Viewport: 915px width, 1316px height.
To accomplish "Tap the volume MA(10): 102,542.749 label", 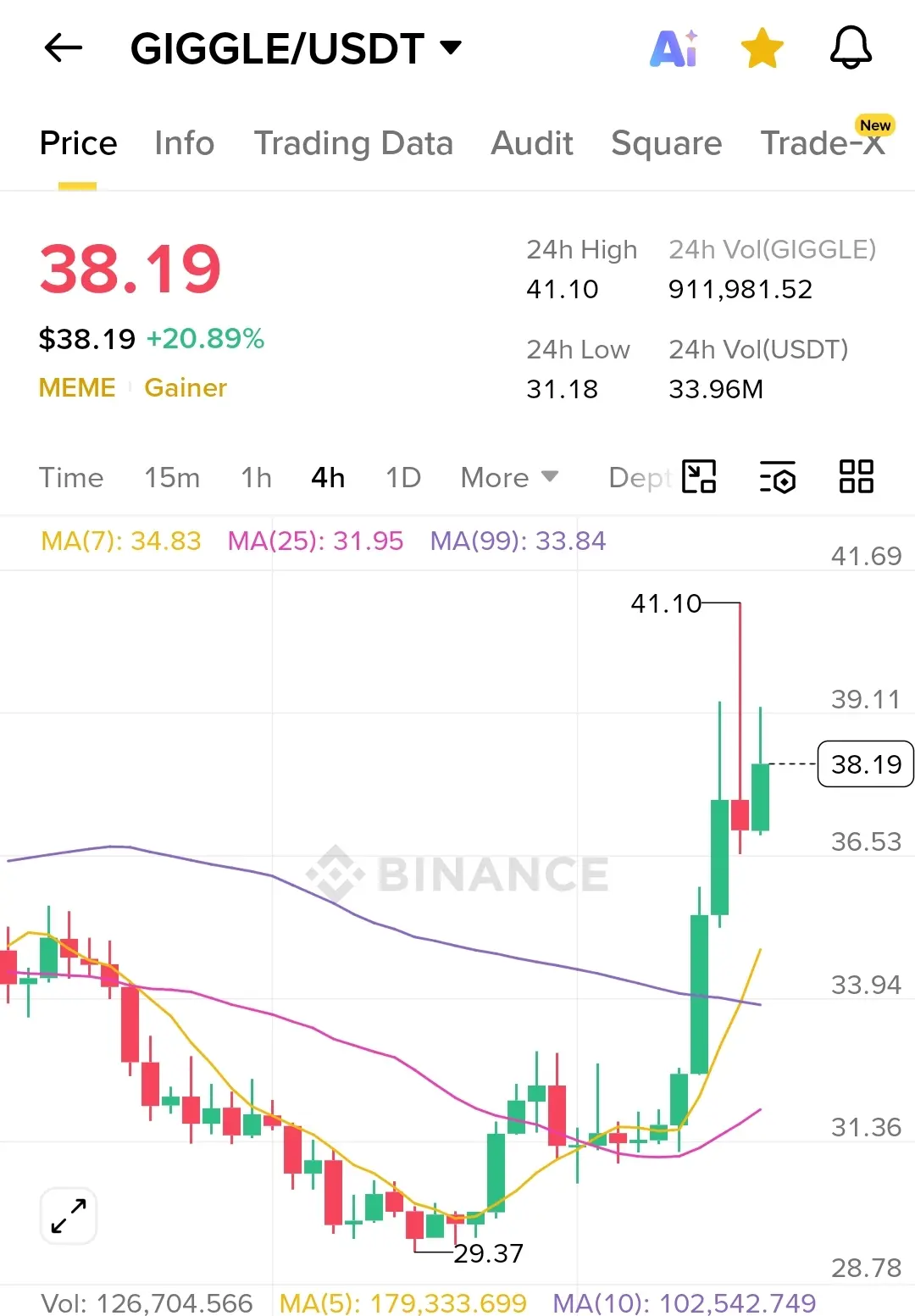I will pyautogui.click(x=685, y=1302).
